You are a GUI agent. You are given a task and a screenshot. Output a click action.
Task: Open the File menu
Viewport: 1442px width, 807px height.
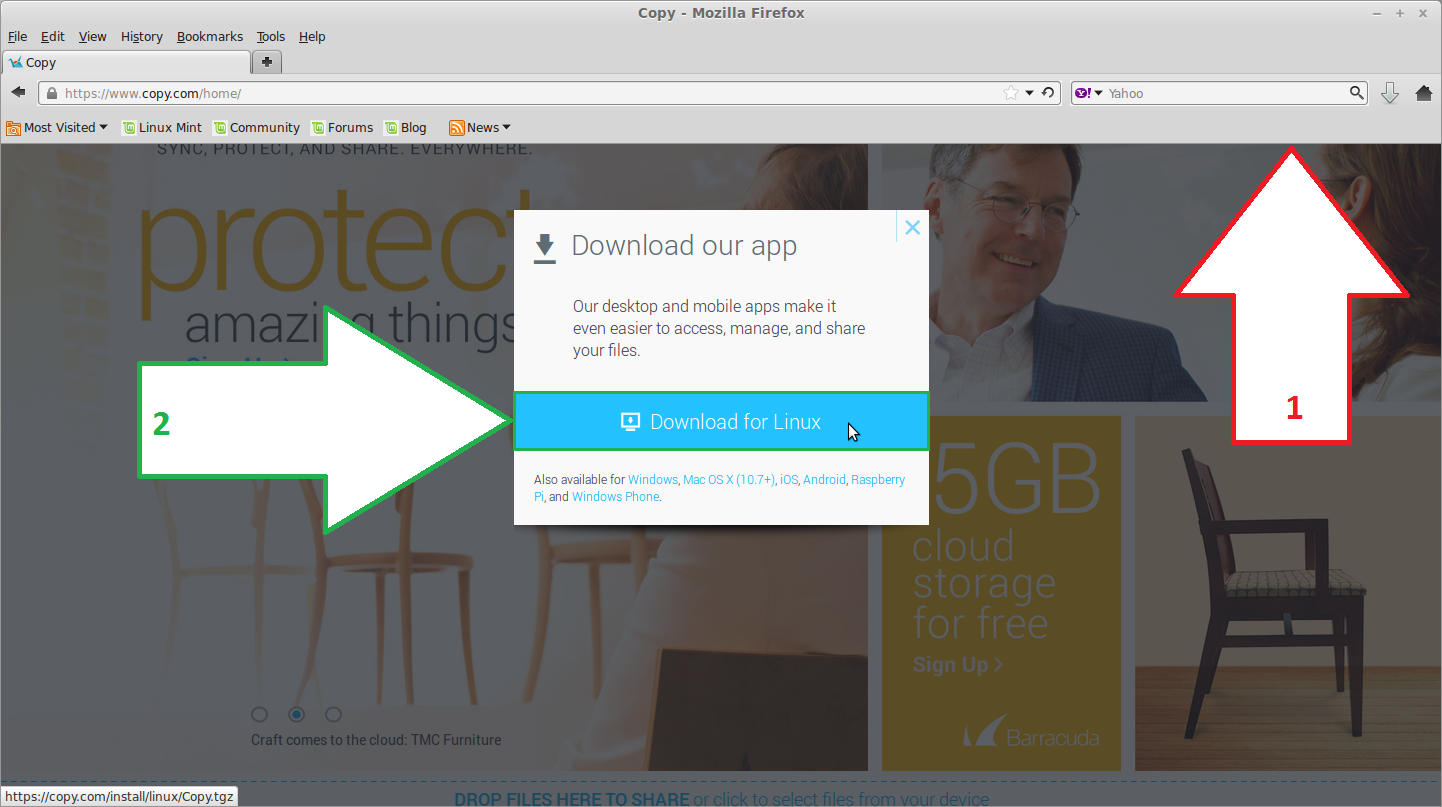coord(17,36)
